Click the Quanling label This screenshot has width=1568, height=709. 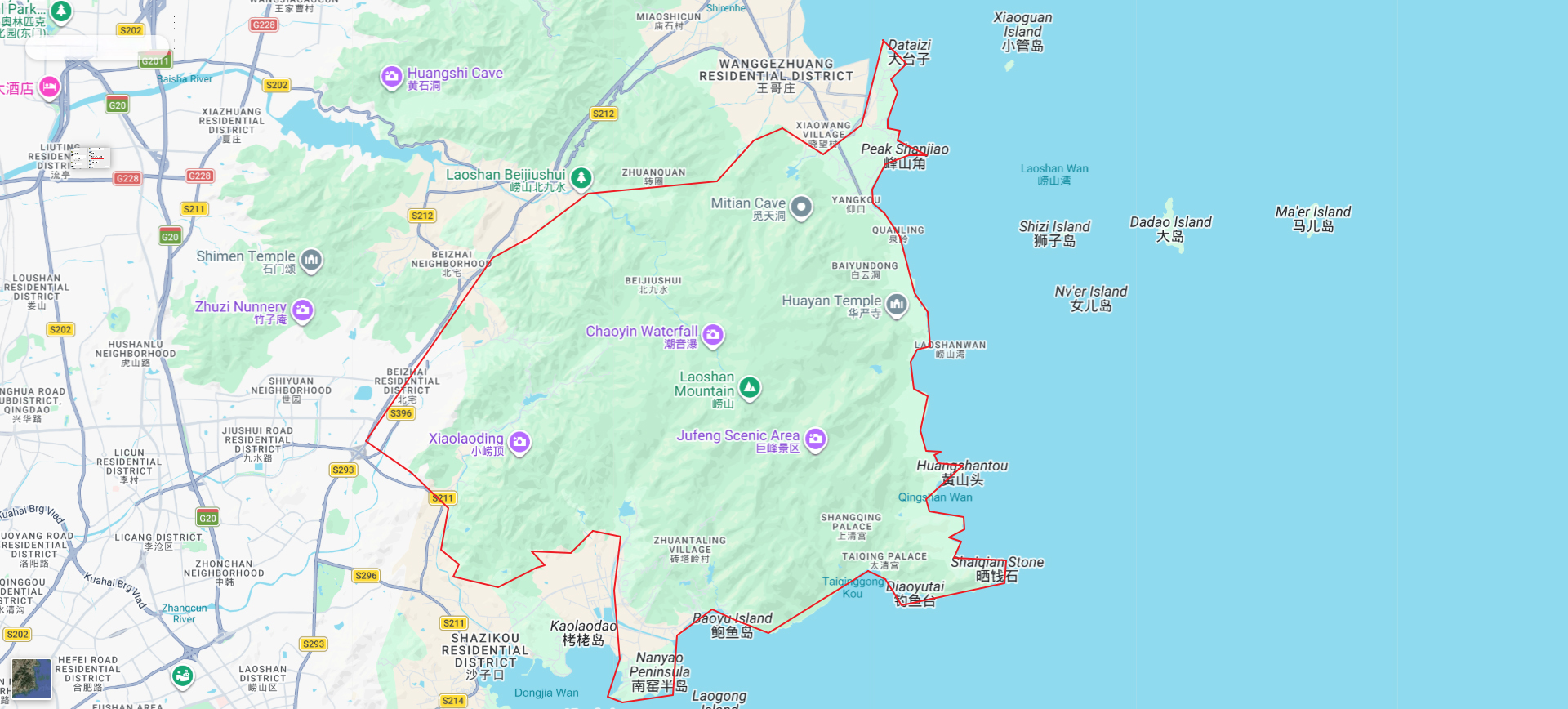[898, 234]
